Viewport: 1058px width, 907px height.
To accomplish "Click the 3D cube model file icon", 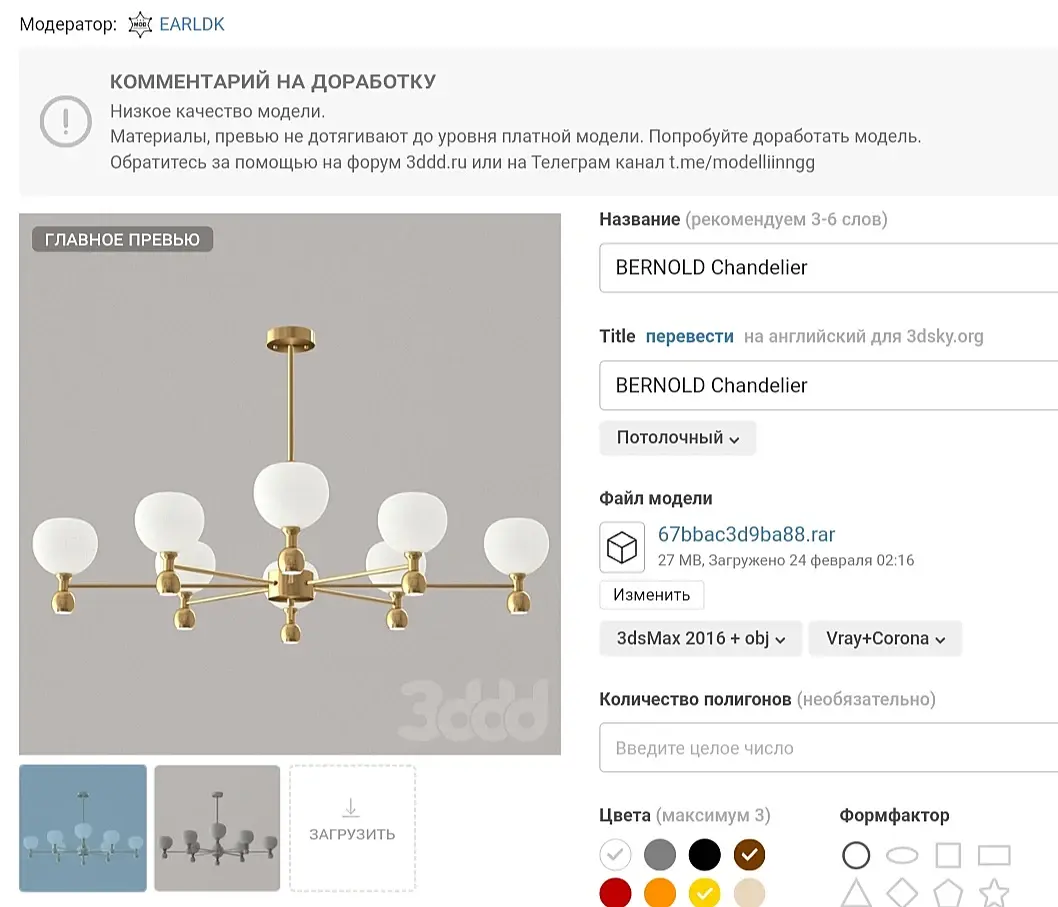I will click(622, 547).
